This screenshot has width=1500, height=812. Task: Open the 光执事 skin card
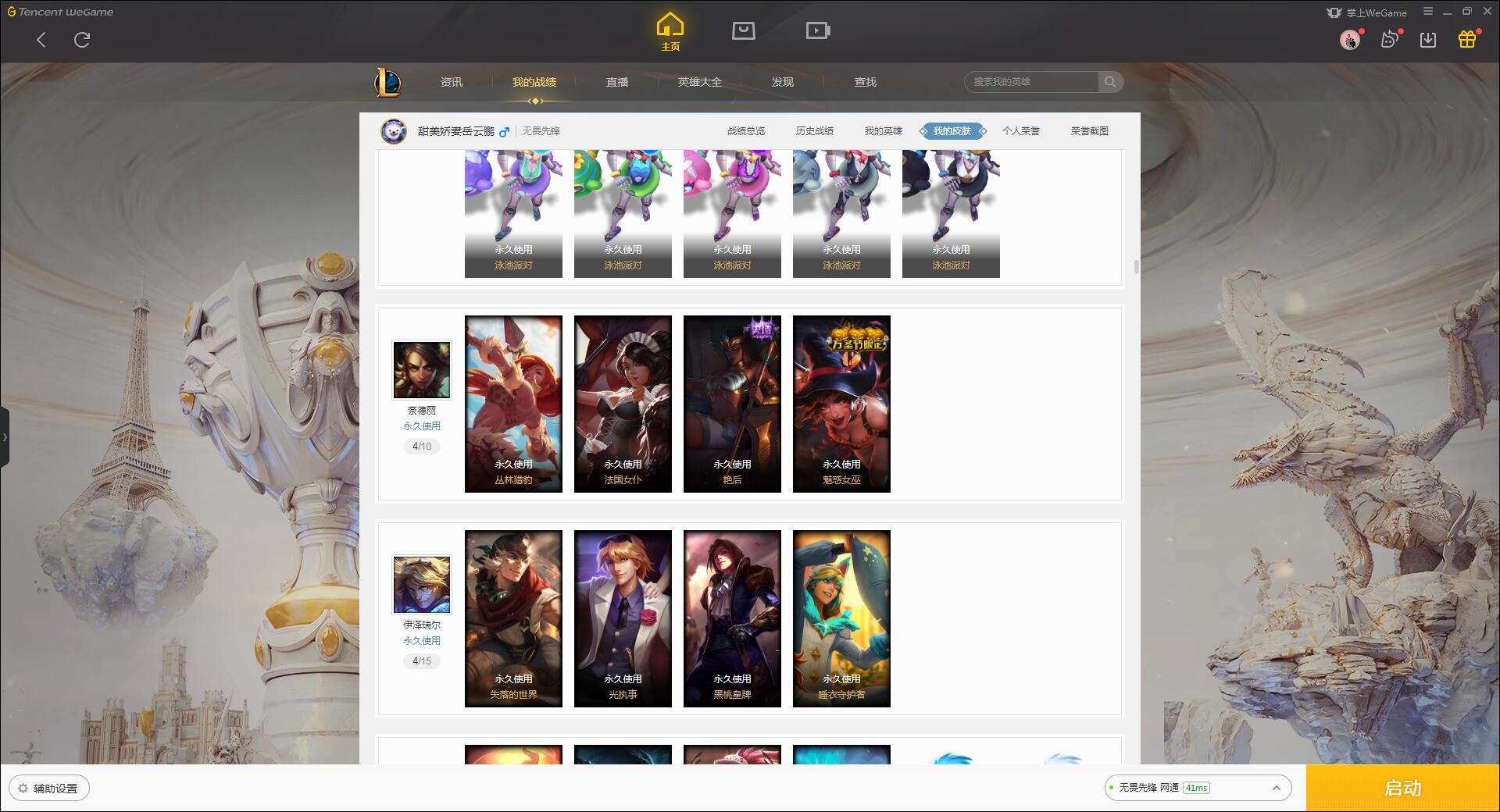[623, 618]
